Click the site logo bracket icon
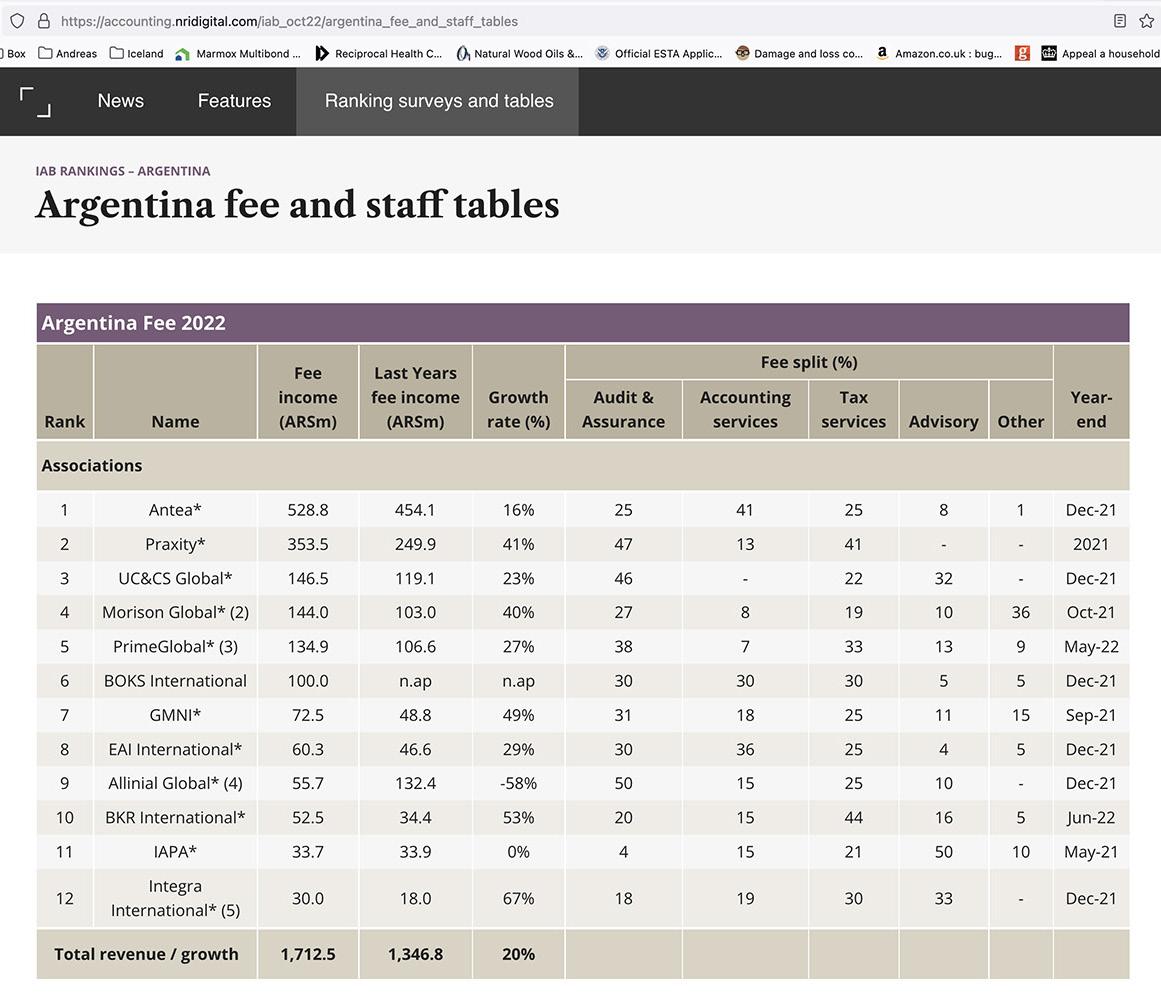 tap(35, 101)
